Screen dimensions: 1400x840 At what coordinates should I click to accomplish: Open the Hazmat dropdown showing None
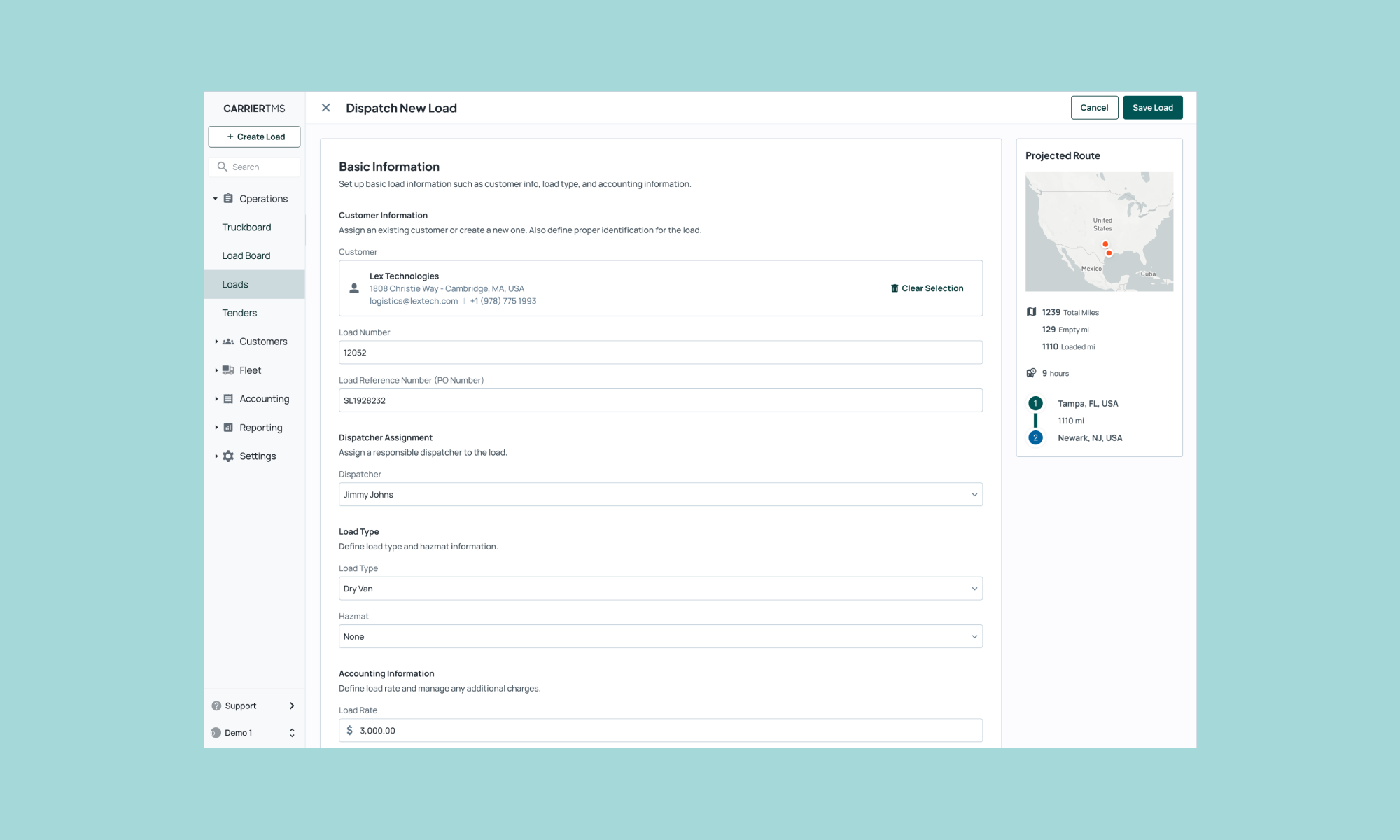(x=660, y=636)
